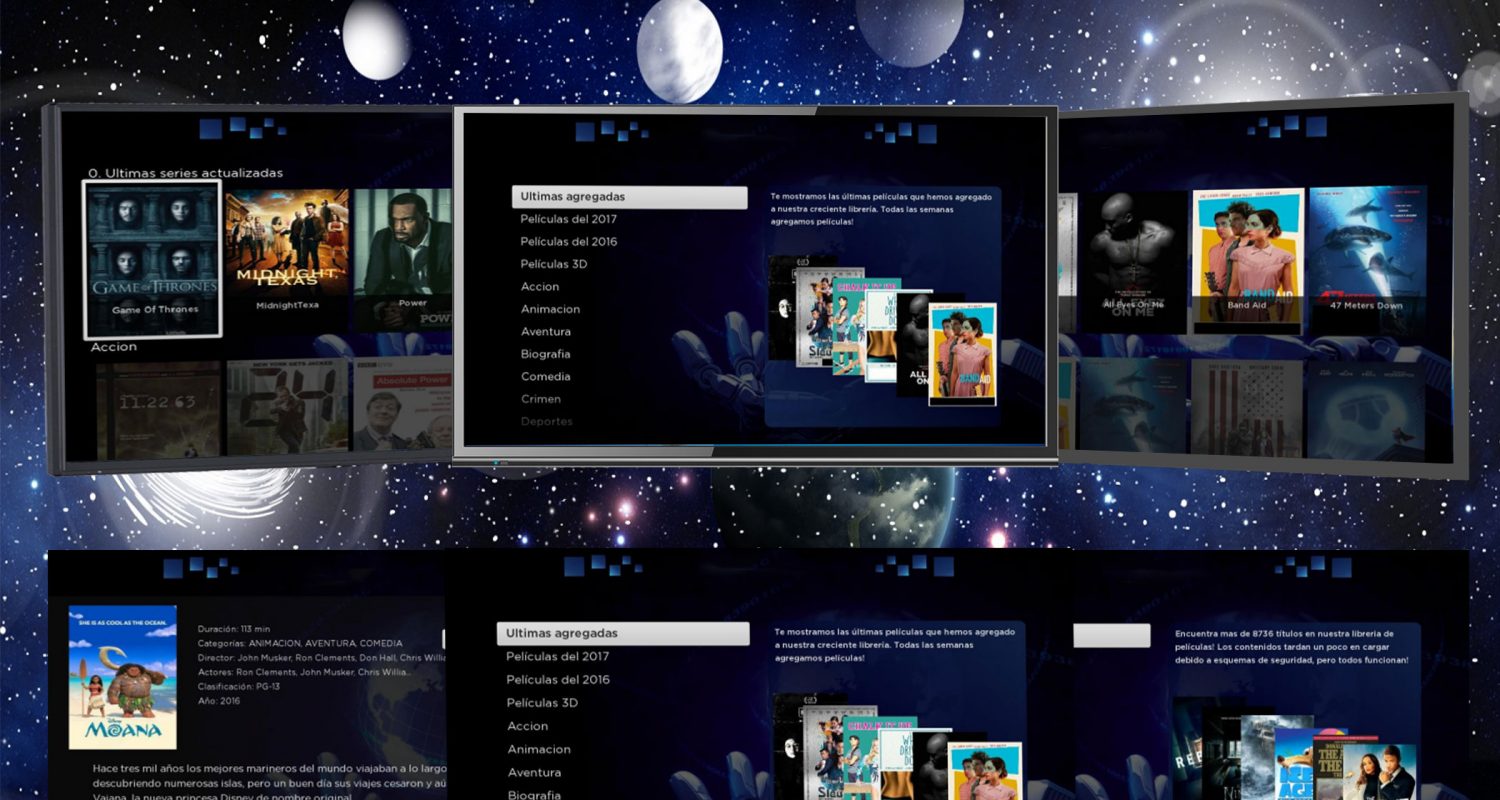
Task: Click '0. Ultimas series actualizadas' row title
Action: [x=186, y=173]
